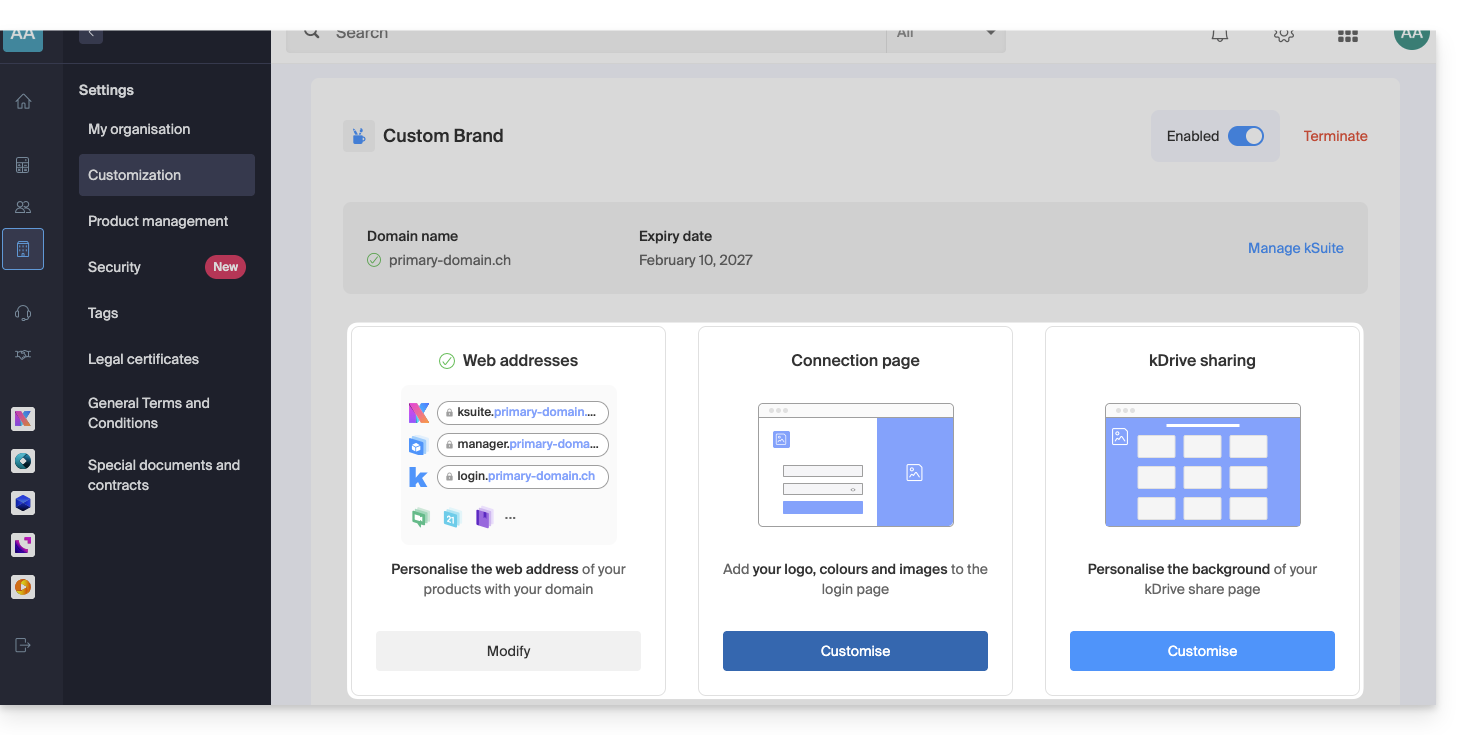This screenshot has height=735, width=1466.
Task: Click the home icon in left rail
Action: [23, 101]
